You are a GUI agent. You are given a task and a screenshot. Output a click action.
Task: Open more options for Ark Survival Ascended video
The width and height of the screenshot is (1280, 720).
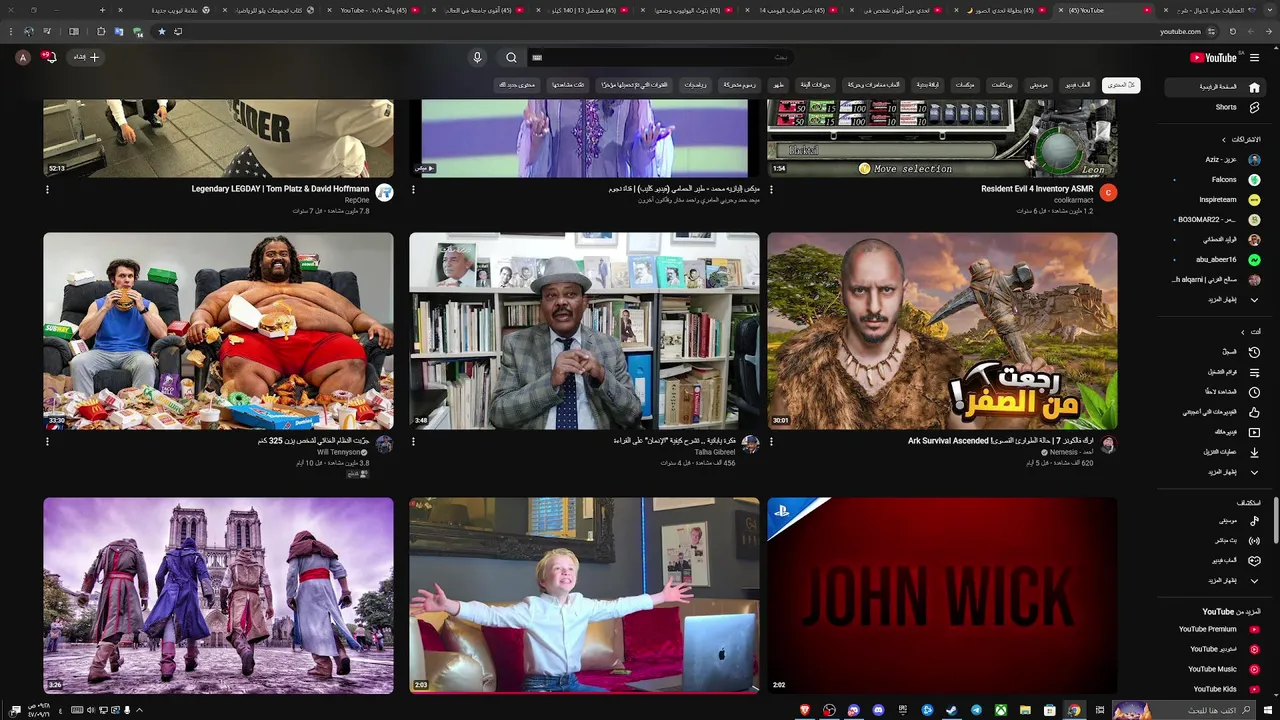771,441
